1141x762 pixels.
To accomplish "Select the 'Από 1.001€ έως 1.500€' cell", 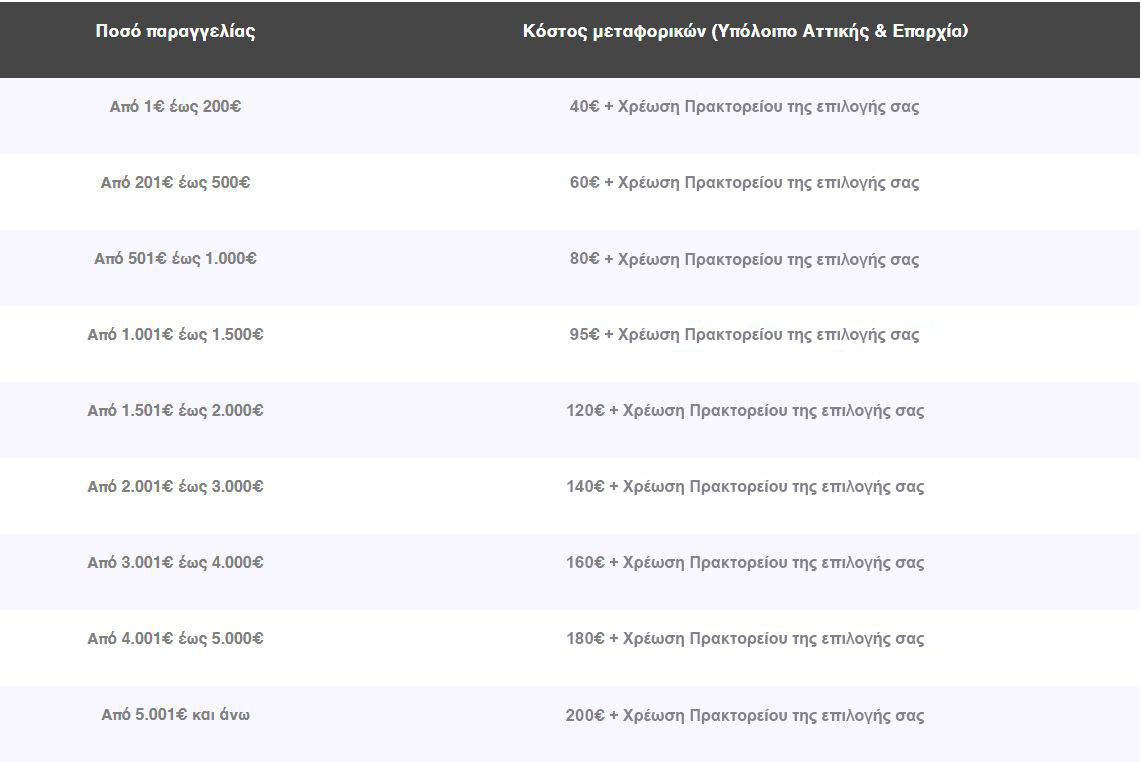I will [175, 335].
